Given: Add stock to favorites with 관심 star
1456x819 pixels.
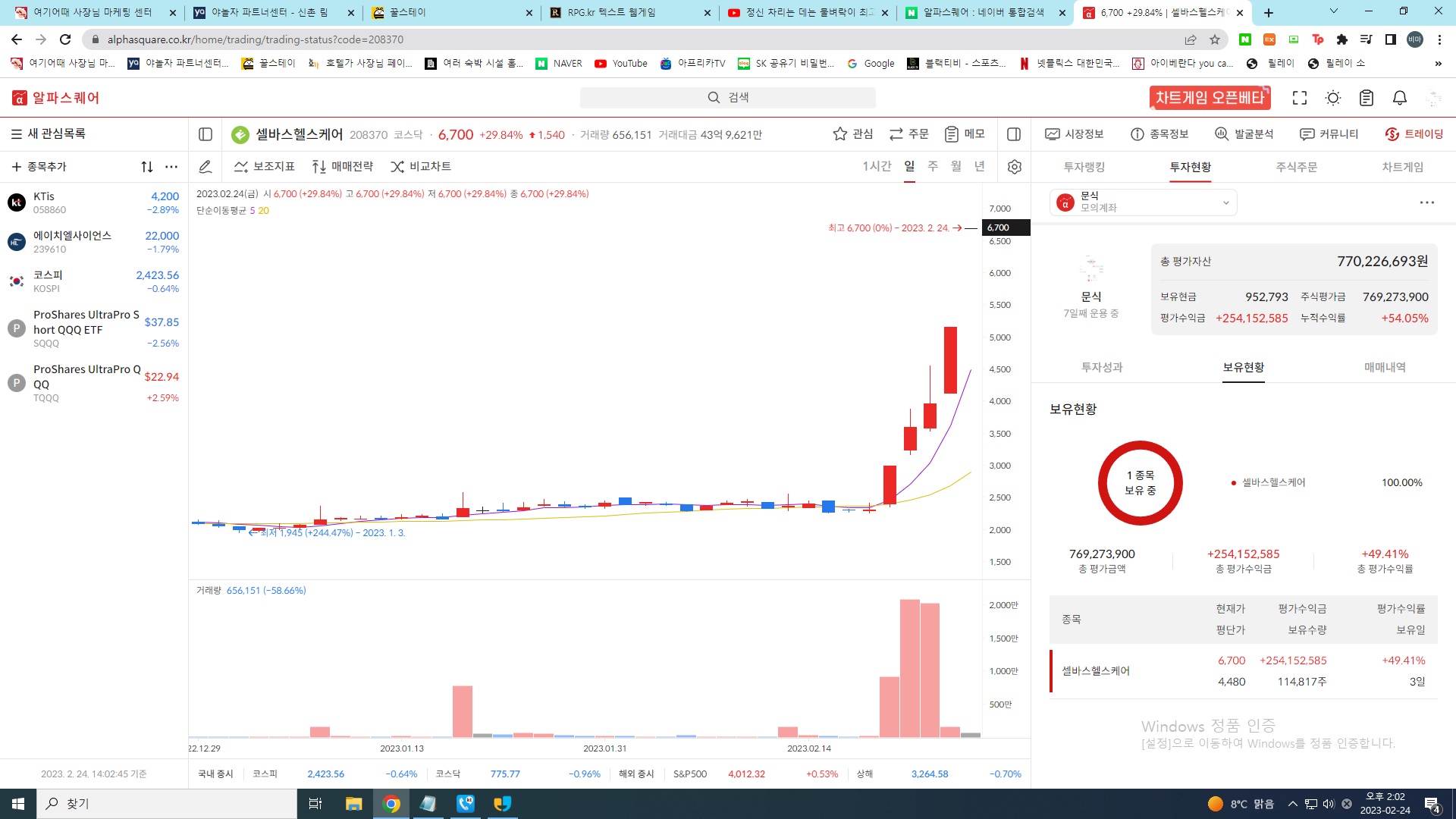Looking at the screenshot, I should [x=853, y=134].
